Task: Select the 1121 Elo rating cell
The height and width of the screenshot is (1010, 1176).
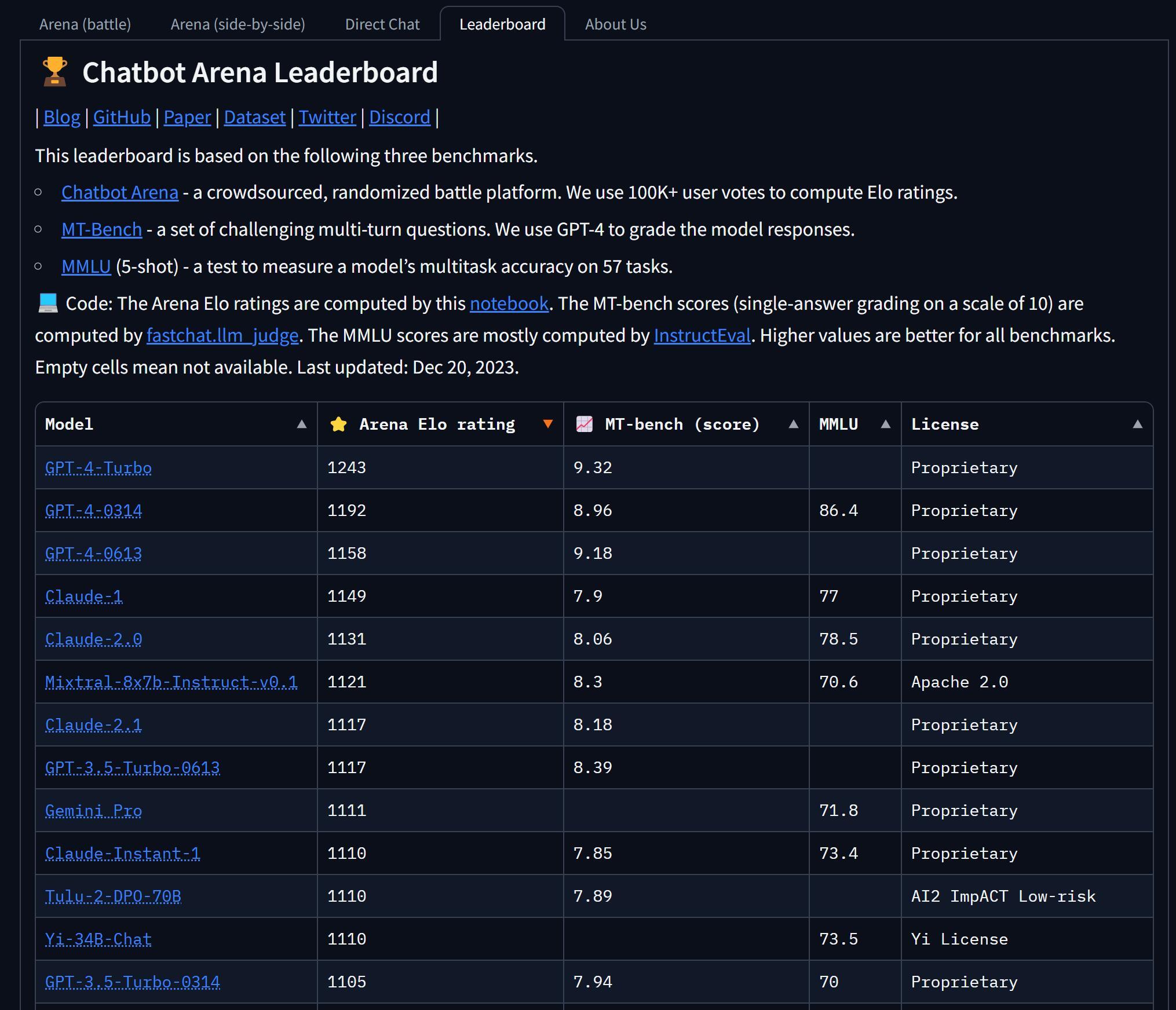Action: pos(440,682)
